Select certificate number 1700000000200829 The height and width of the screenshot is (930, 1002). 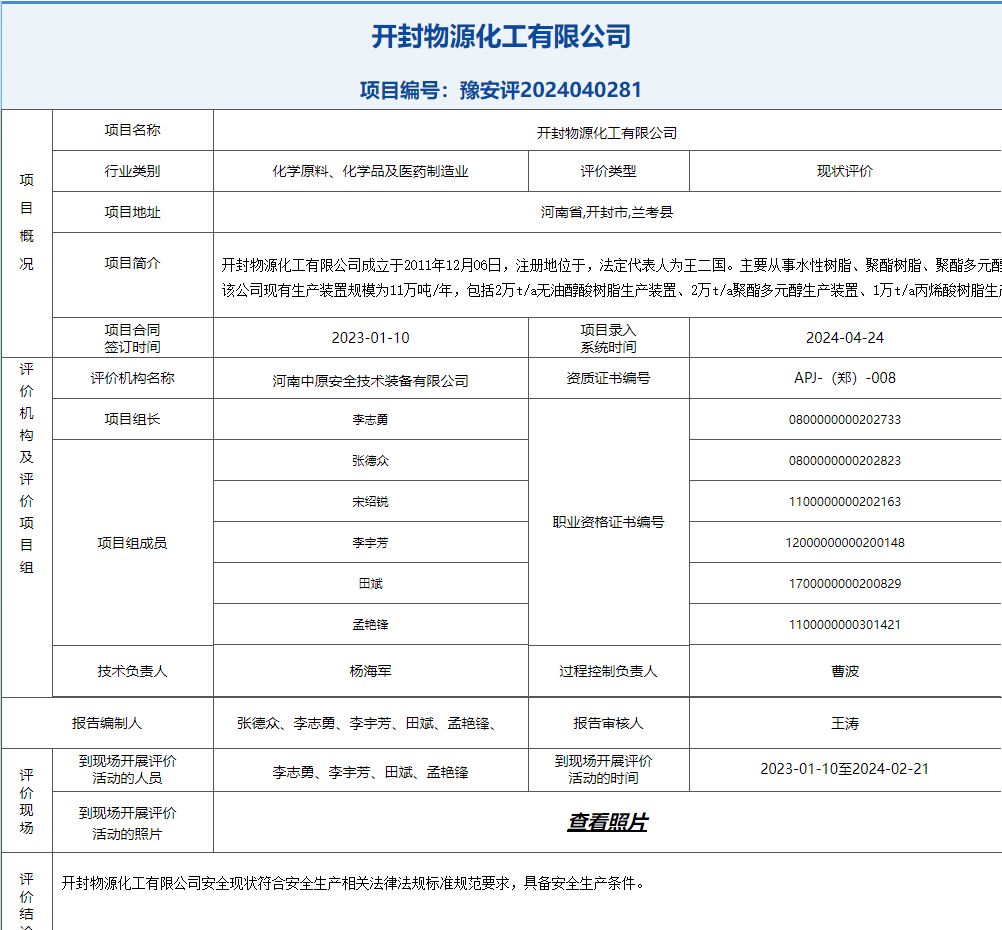pyautogui.click(x=845, y=584)
